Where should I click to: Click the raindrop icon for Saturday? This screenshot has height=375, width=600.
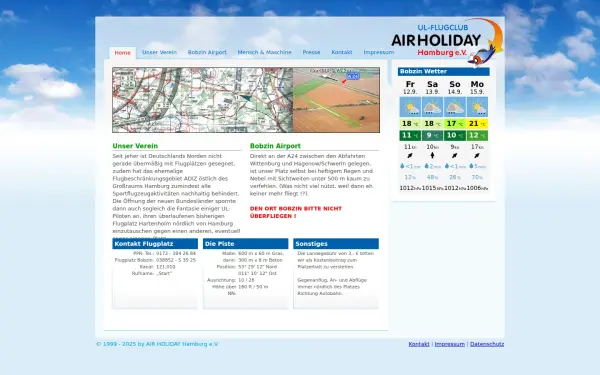pos(427,166)
